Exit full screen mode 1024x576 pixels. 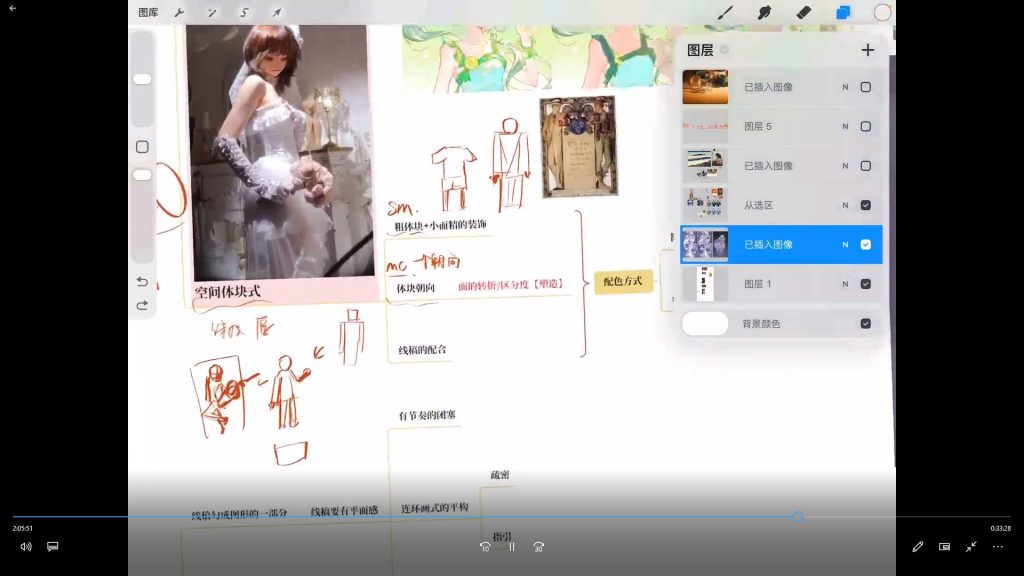pos(971,547)
